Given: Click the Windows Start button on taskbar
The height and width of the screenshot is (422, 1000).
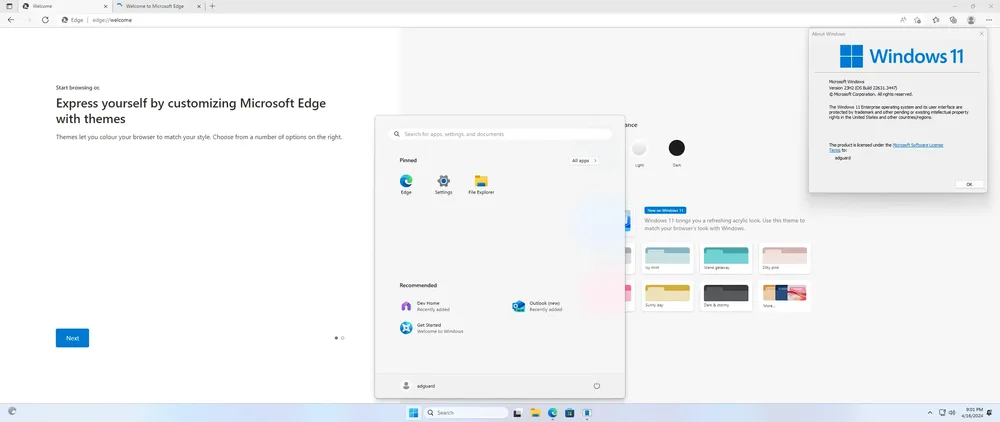Looking at the screenshot, I should click(x=413, y=412).
